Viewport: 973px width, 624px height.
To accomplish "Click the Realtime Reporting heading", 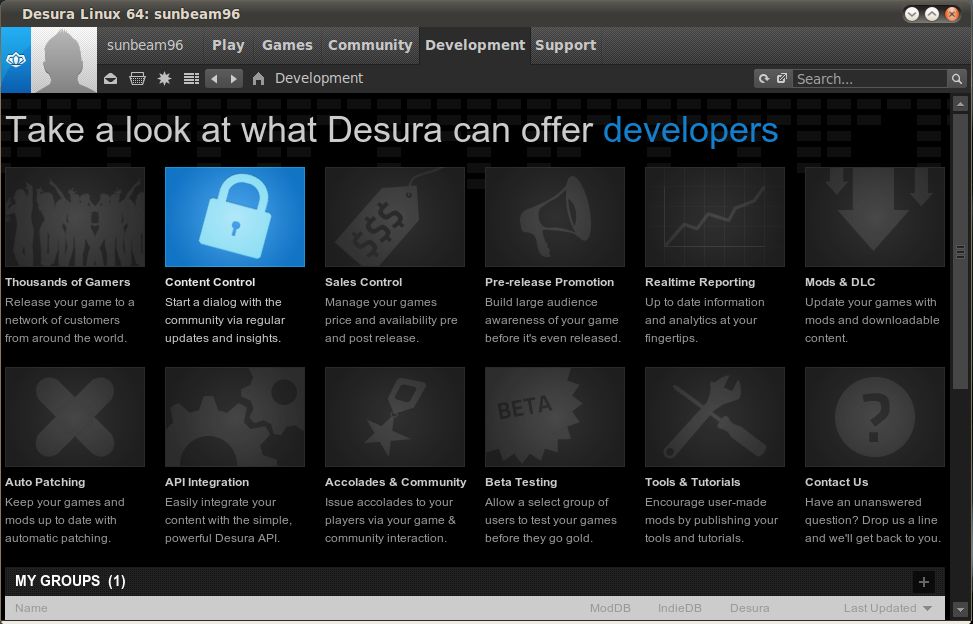I will tap(700, 282).
